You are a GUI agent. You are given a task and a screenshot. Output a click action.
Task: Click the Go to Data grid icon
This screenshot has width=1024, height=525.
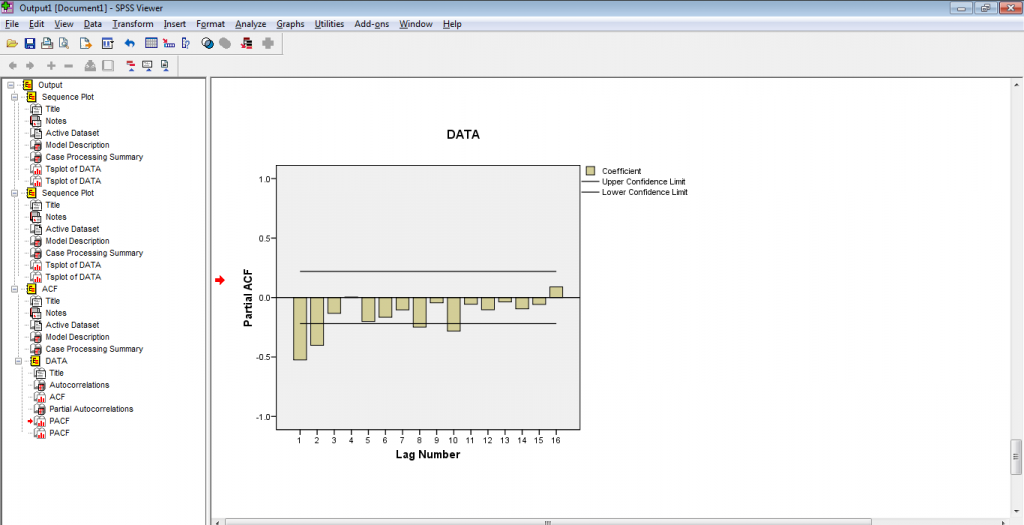point(151,43)
